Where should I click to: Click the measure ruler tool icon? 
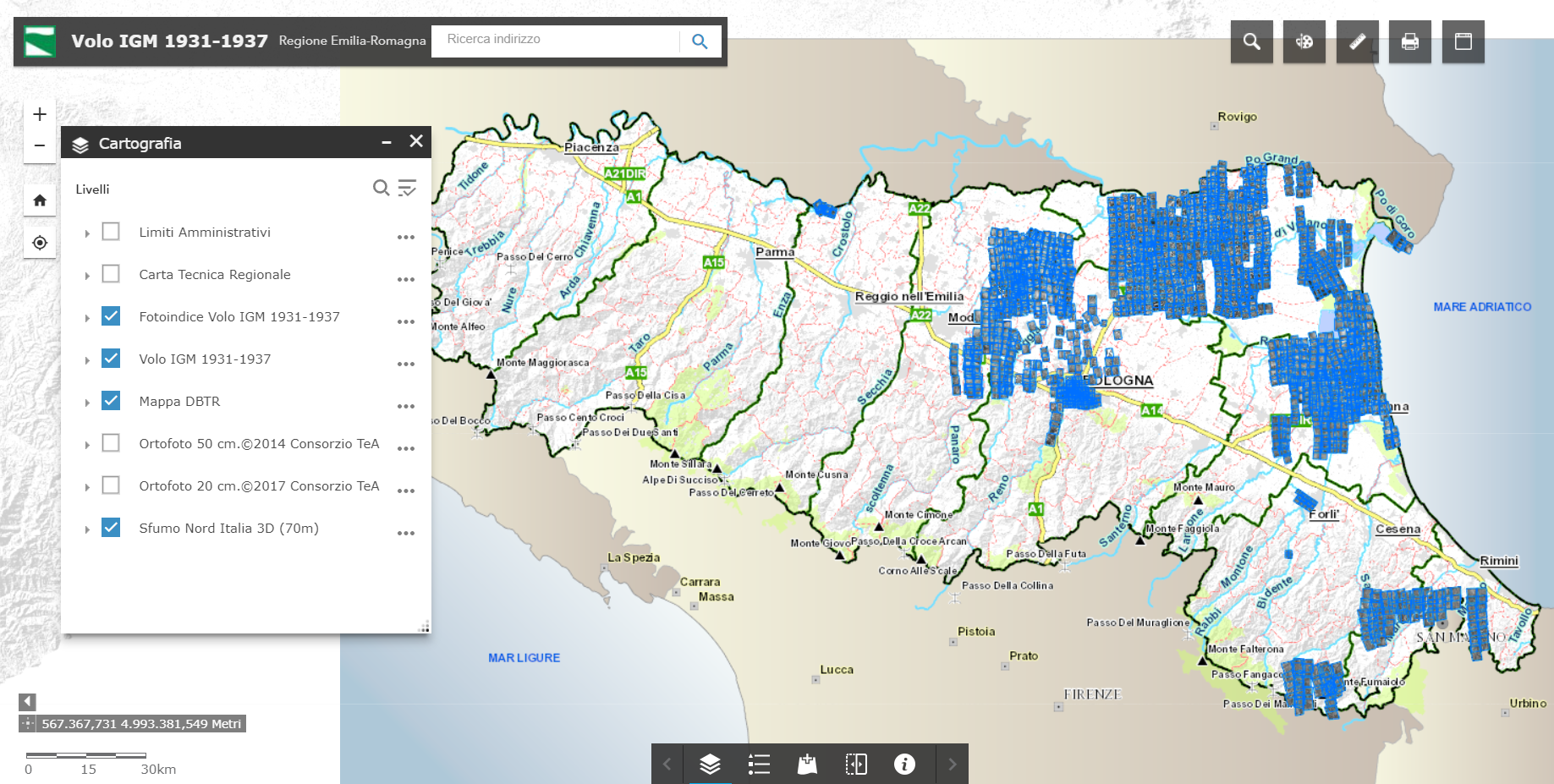(x=1357, y=41)
